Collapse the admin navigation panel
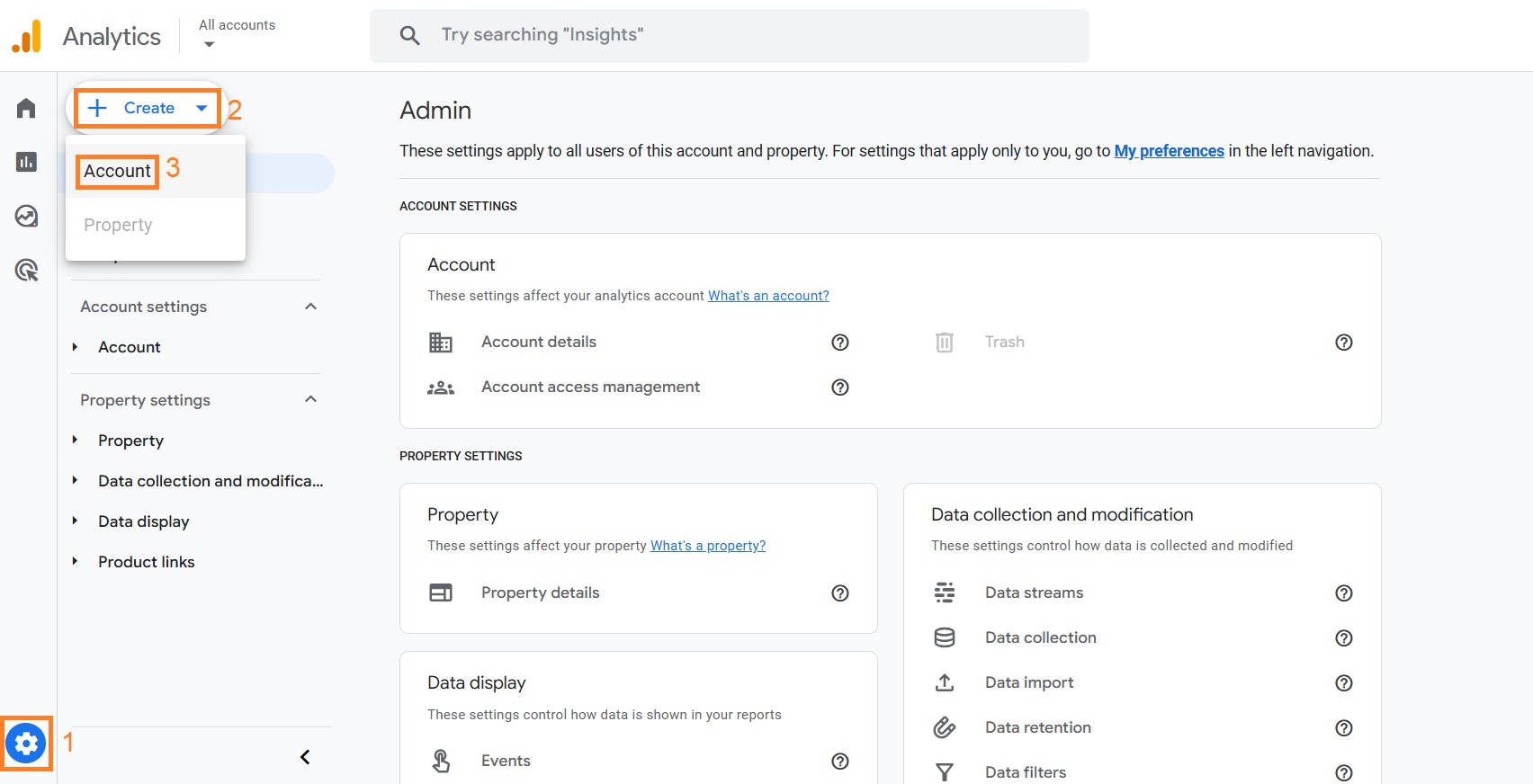Screen dimensions: 1533x784 pyautogui.click(x=305, y=757)
